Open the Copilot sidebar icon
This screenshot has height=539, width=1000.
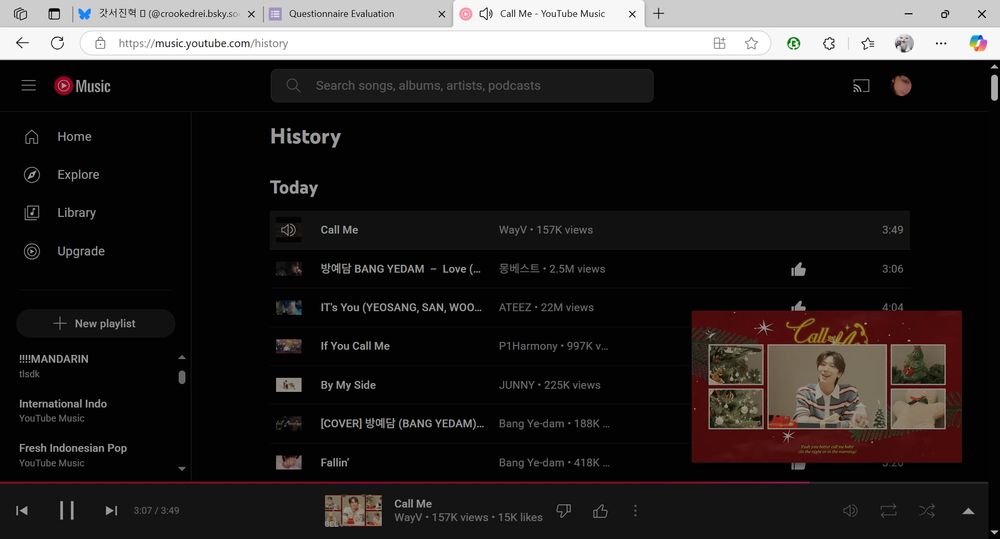click(x=978, y=43)
